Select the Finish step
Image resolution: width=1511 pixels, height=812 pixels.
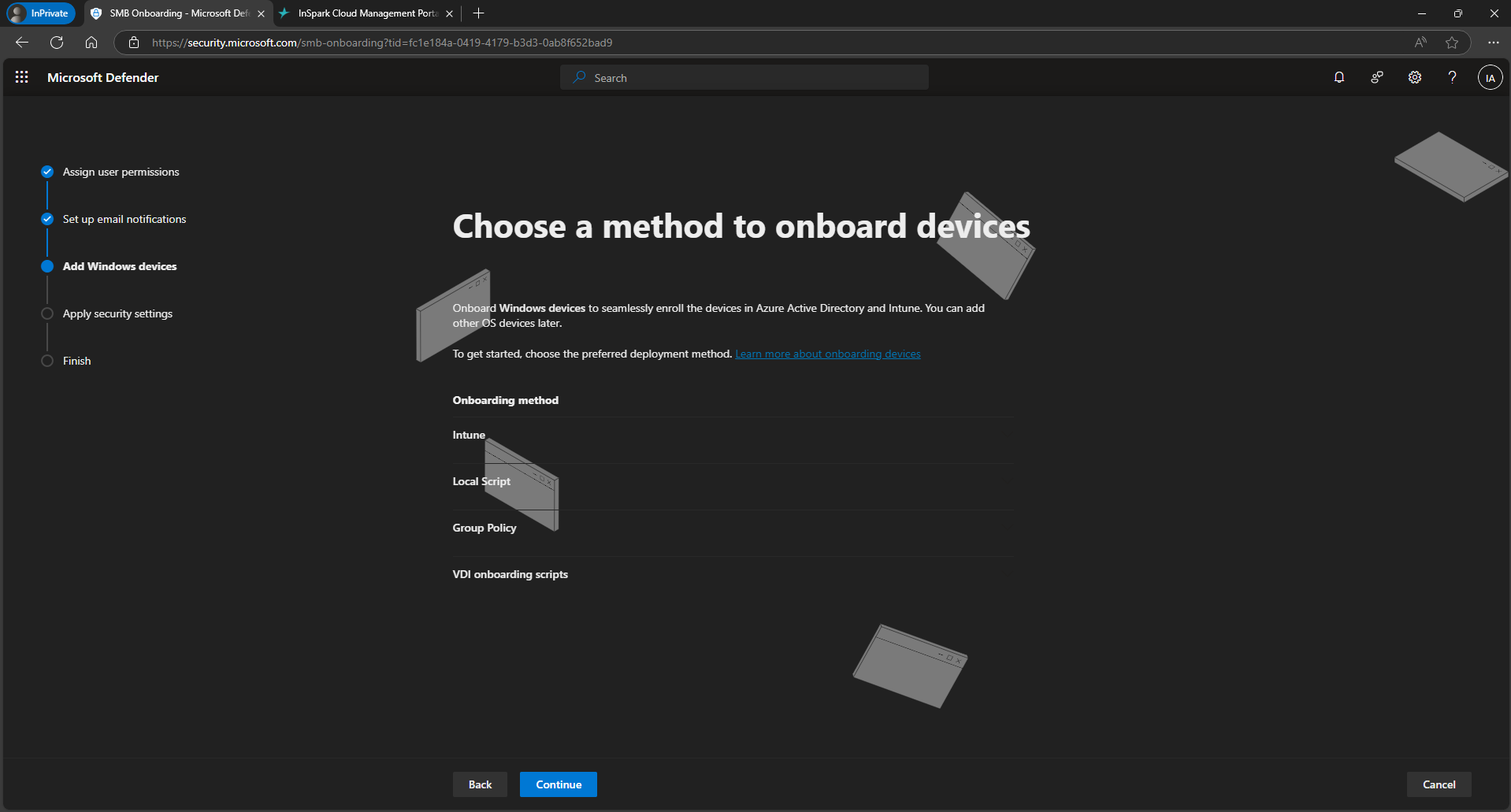click(76, 361)
